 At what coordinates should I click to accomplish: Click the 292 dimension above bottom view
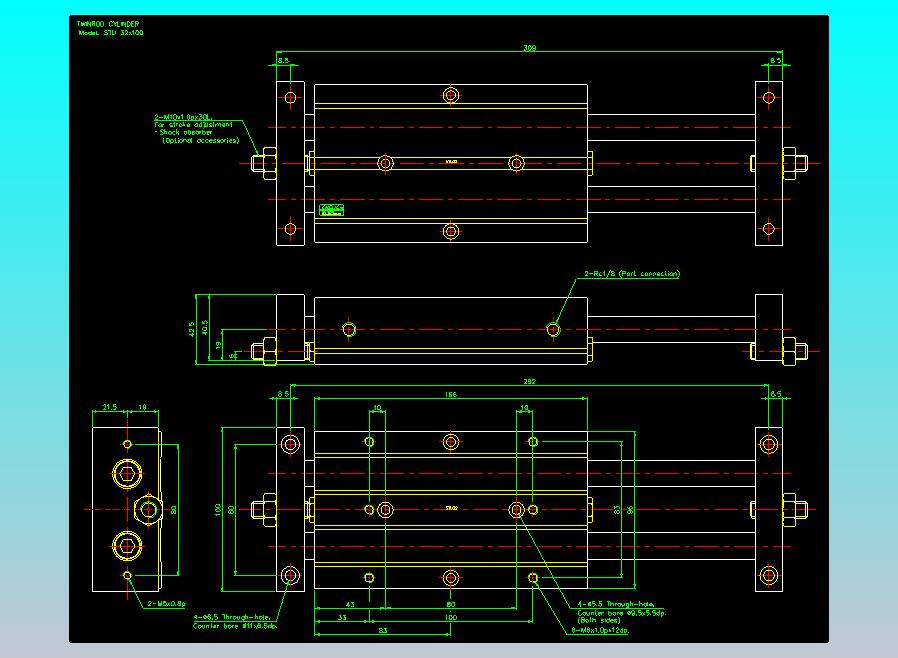click(529, 381)
